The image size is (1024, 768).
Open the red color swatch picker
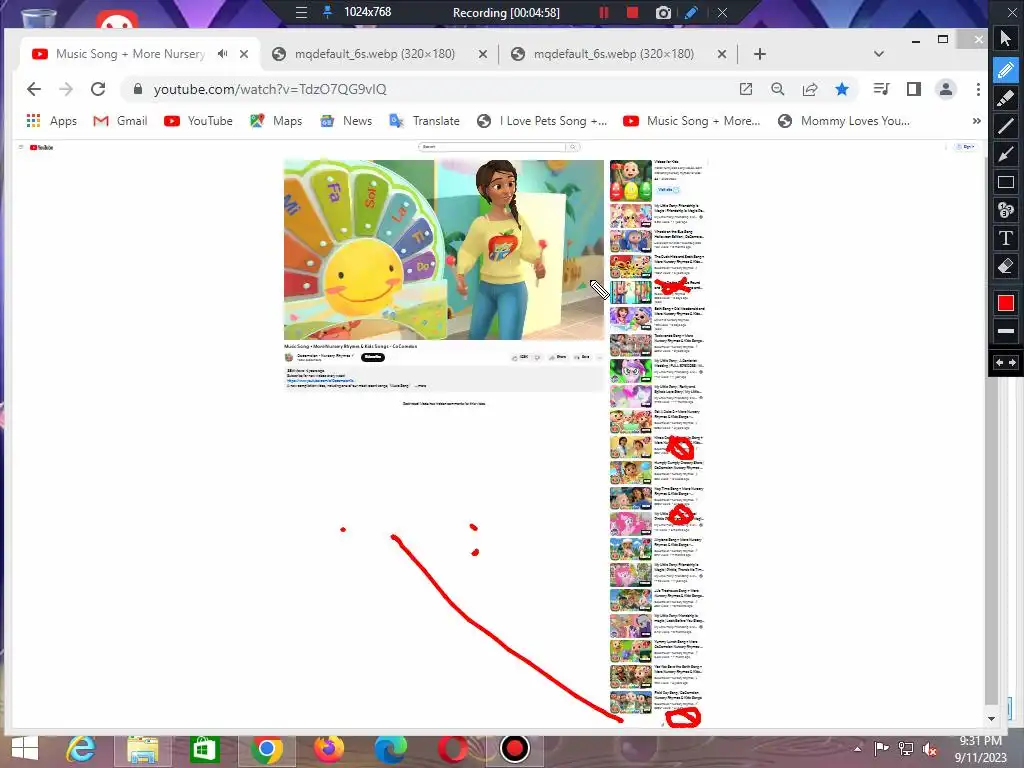(x=1006, y=303)
